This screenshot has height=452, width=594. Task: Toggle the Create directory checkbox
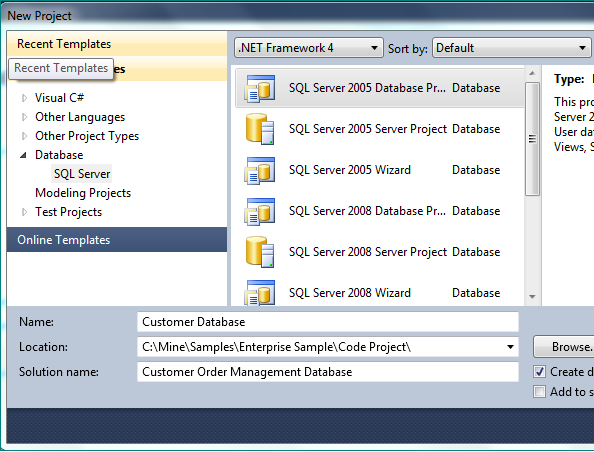539,372
